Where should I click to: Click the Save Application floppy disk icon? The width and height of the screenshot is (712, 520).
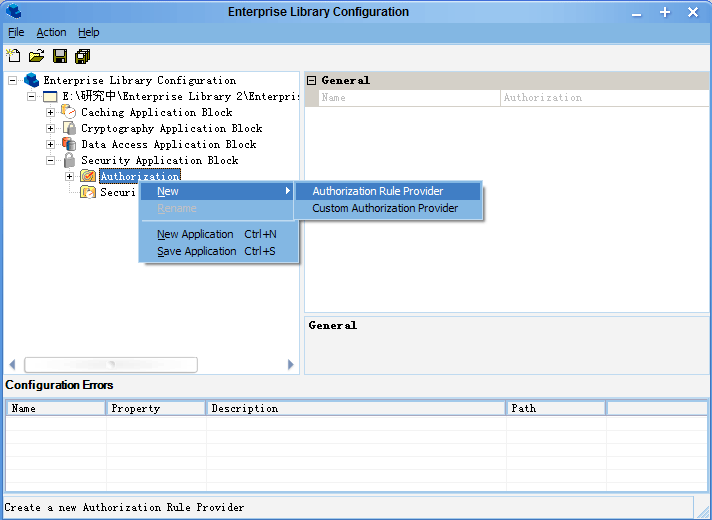point(60,56)
